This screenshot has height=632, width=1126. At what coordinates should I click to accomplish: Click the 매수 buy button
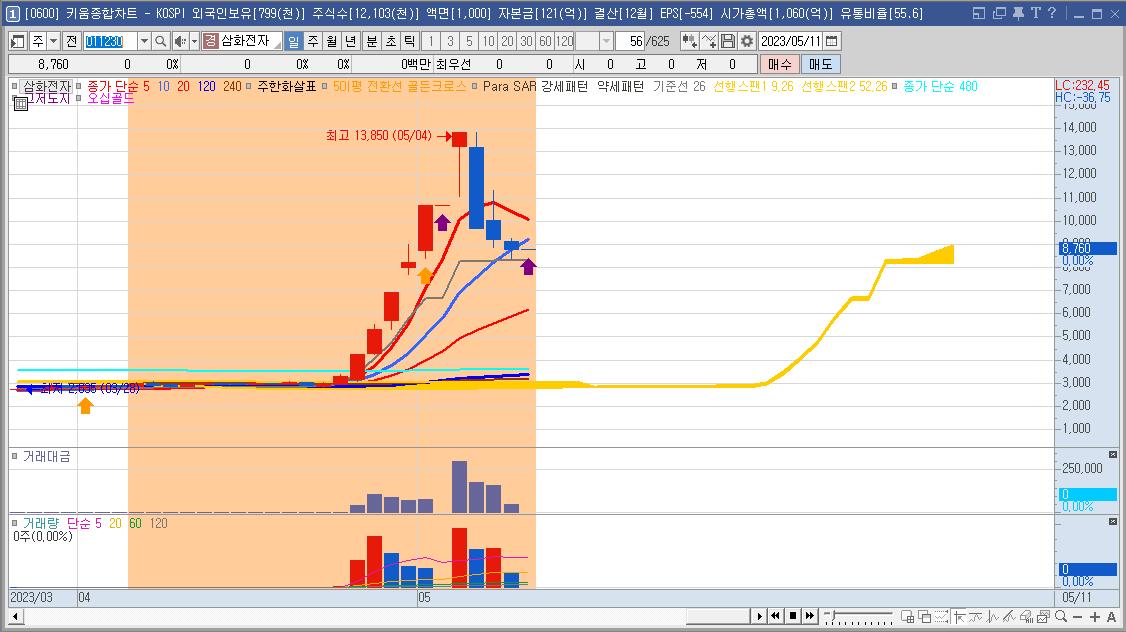[x=779, y=65]
